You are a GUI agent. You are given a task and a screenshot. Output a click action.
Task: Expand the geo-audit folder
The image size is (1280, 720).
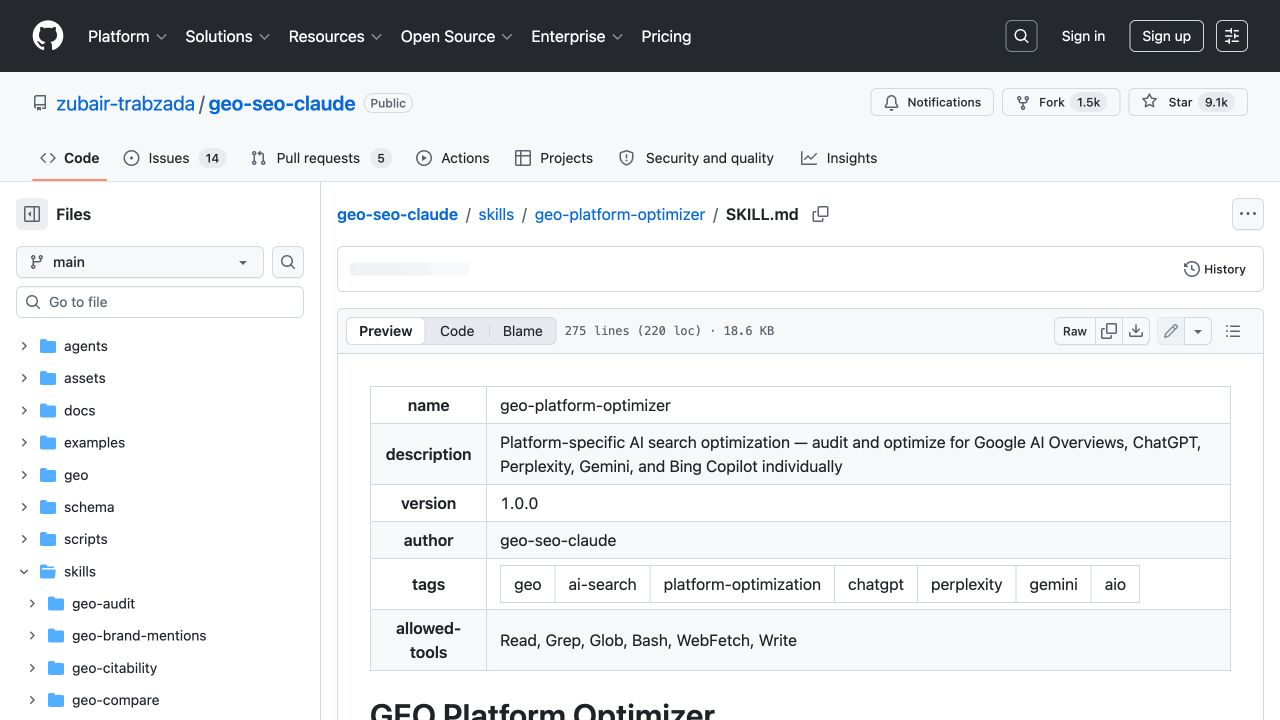tap(32, 603)
